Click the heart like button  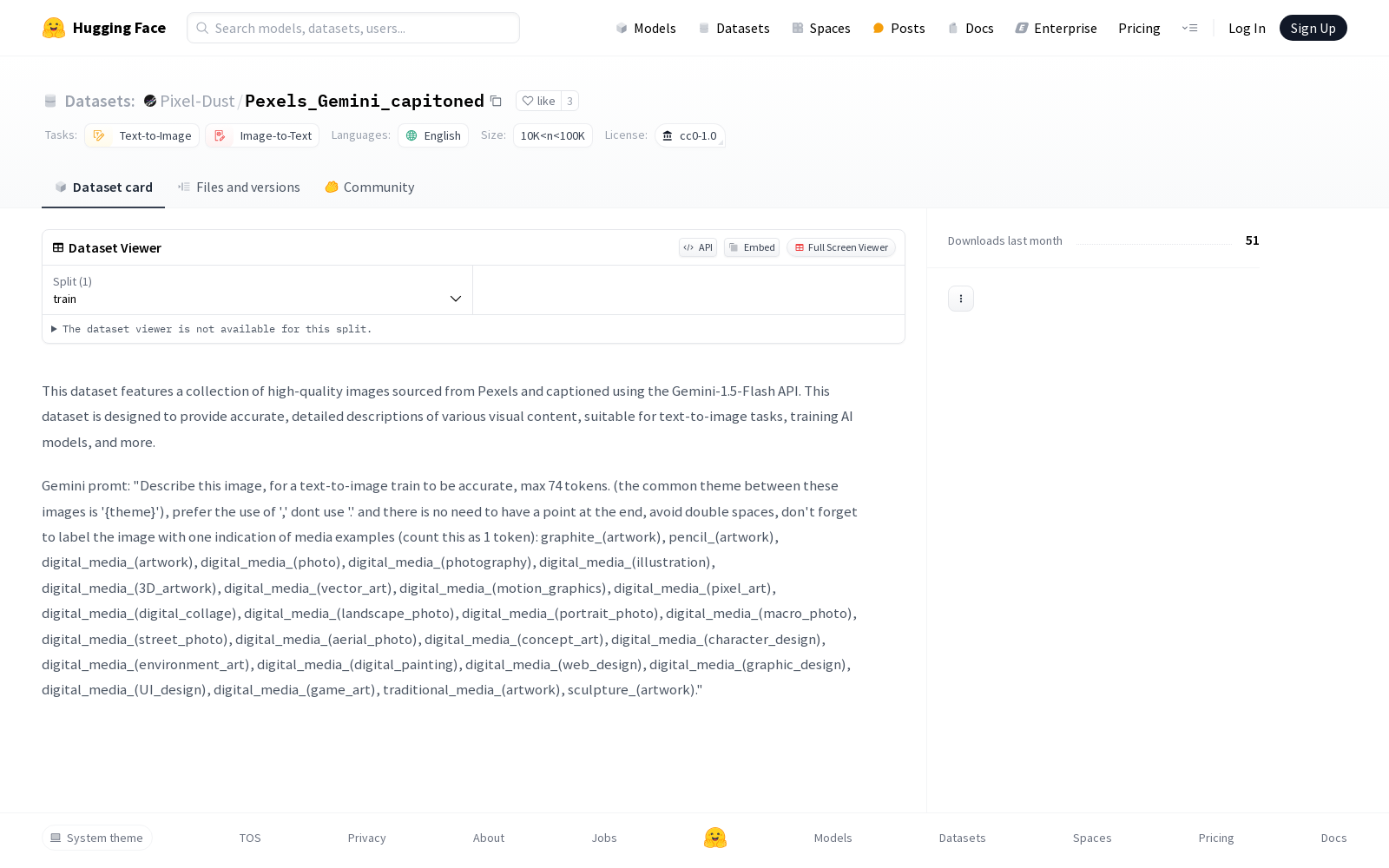pos(538,101)
